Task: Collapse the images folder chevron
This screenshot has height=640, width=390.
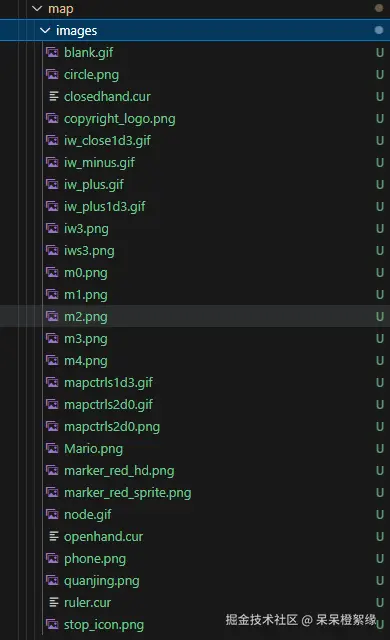Action: [45, 31]
